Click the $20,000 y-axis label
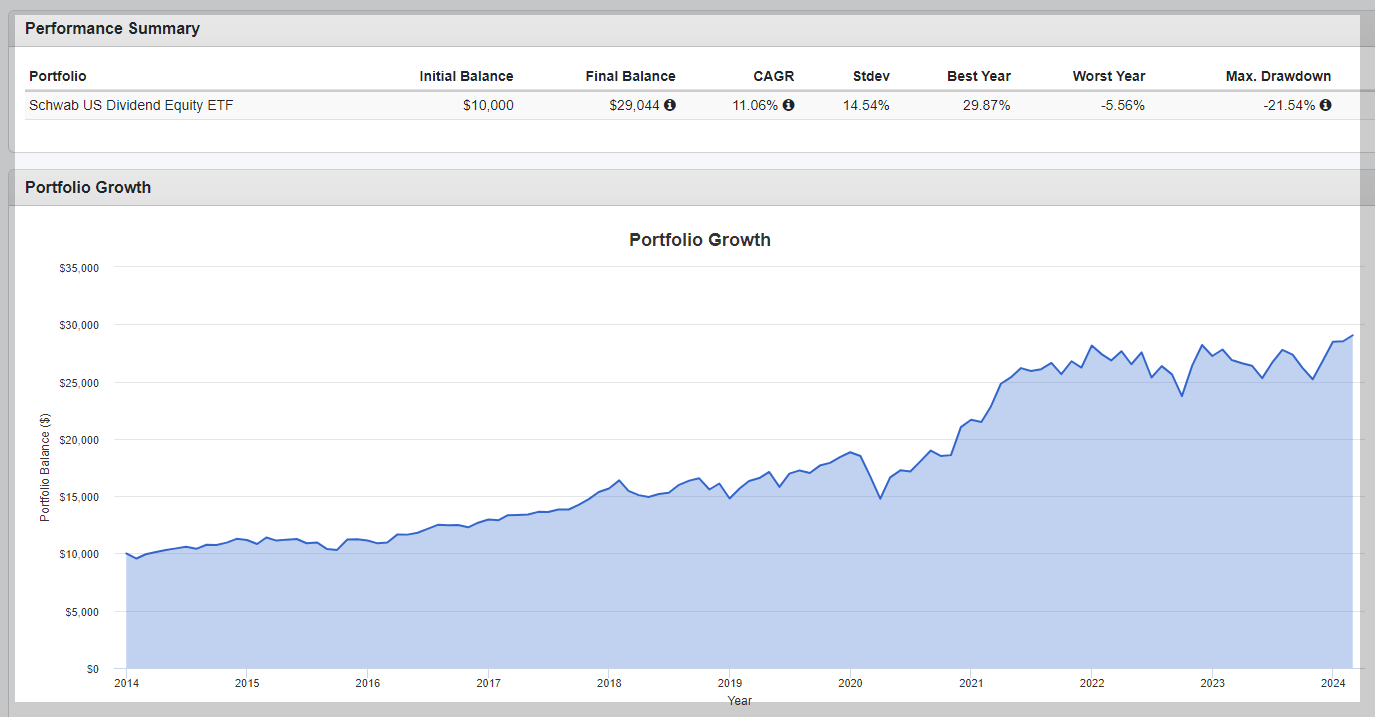The width and height of the screenshot is (1375, 717). click(78, 440)
